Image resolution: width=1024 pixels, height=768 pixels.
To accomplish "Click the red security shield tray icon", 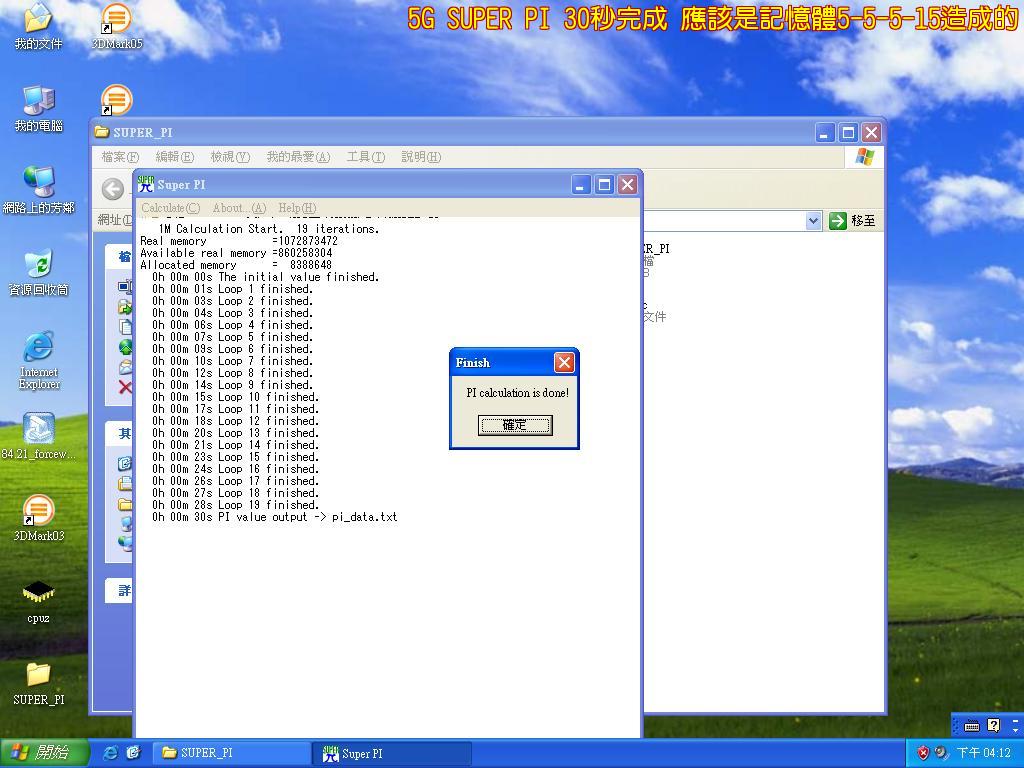I will (x=923, y=753).
